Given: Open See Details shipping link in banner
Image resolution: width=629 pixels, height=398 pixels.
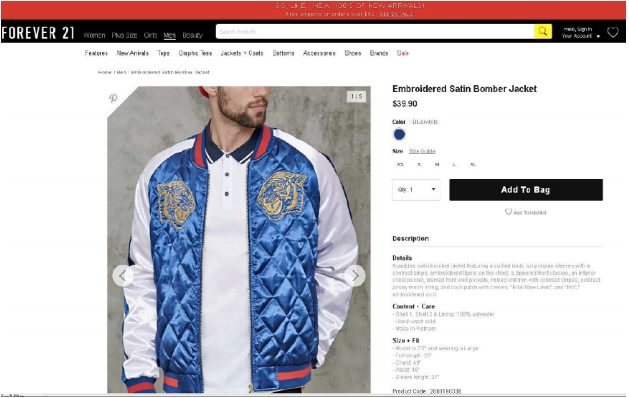Looking at the screenshot, I should click(x=396, y=14).
